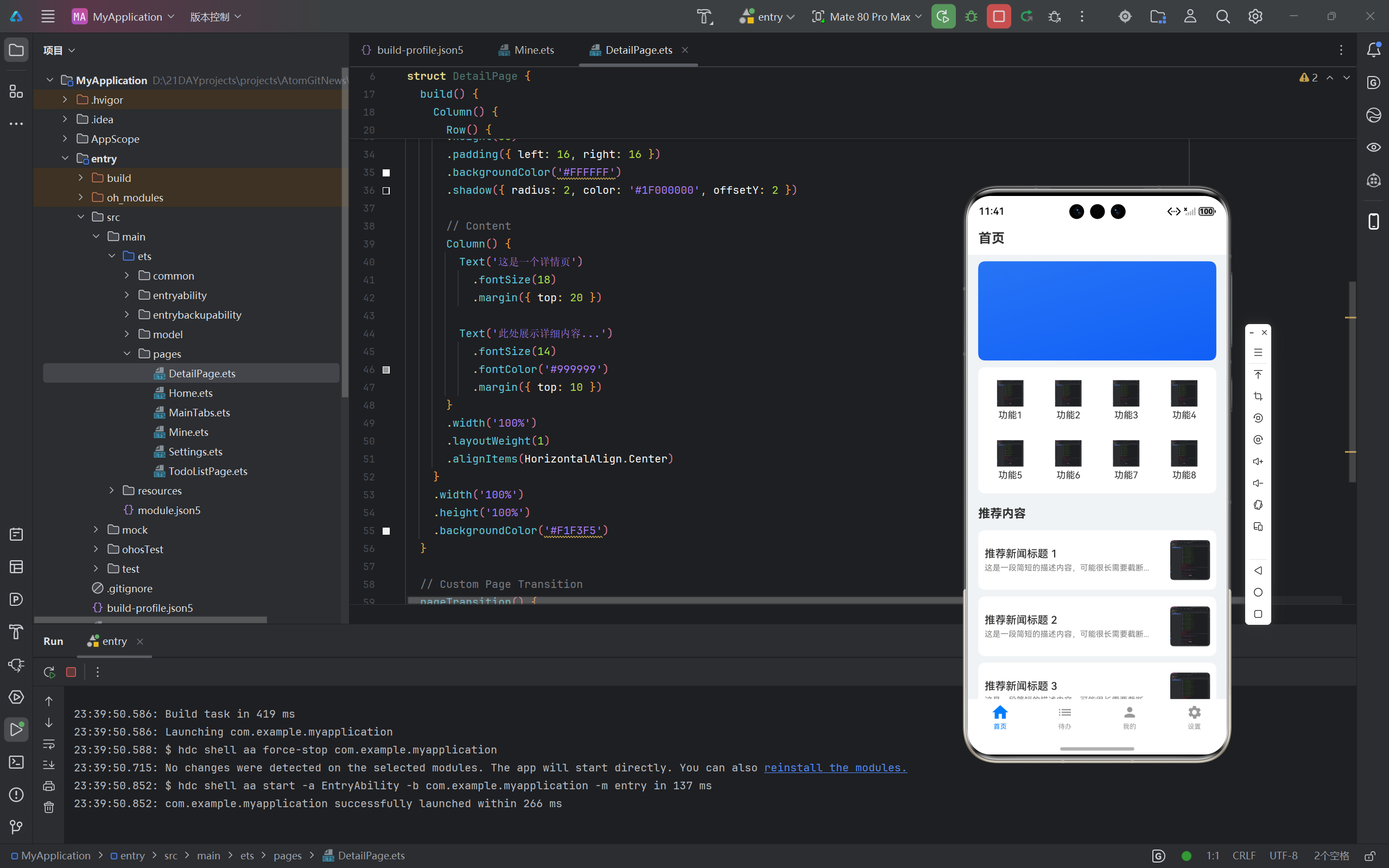1389x868 pixels.
Task: Stop the running app with the red square
Action: (x=999, y=17)
